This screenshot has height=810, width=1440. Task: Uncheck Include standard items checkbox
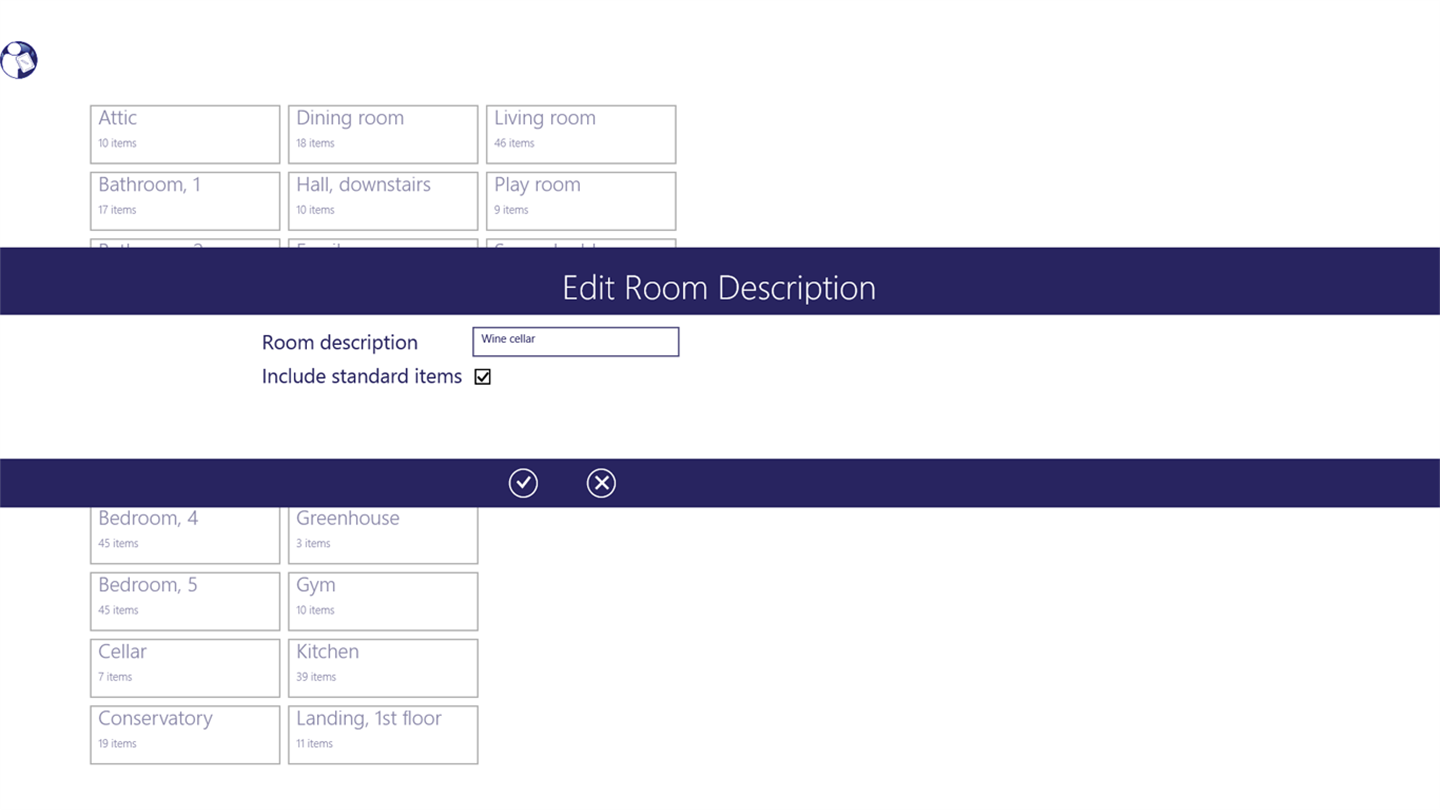[x=483, y=377]
